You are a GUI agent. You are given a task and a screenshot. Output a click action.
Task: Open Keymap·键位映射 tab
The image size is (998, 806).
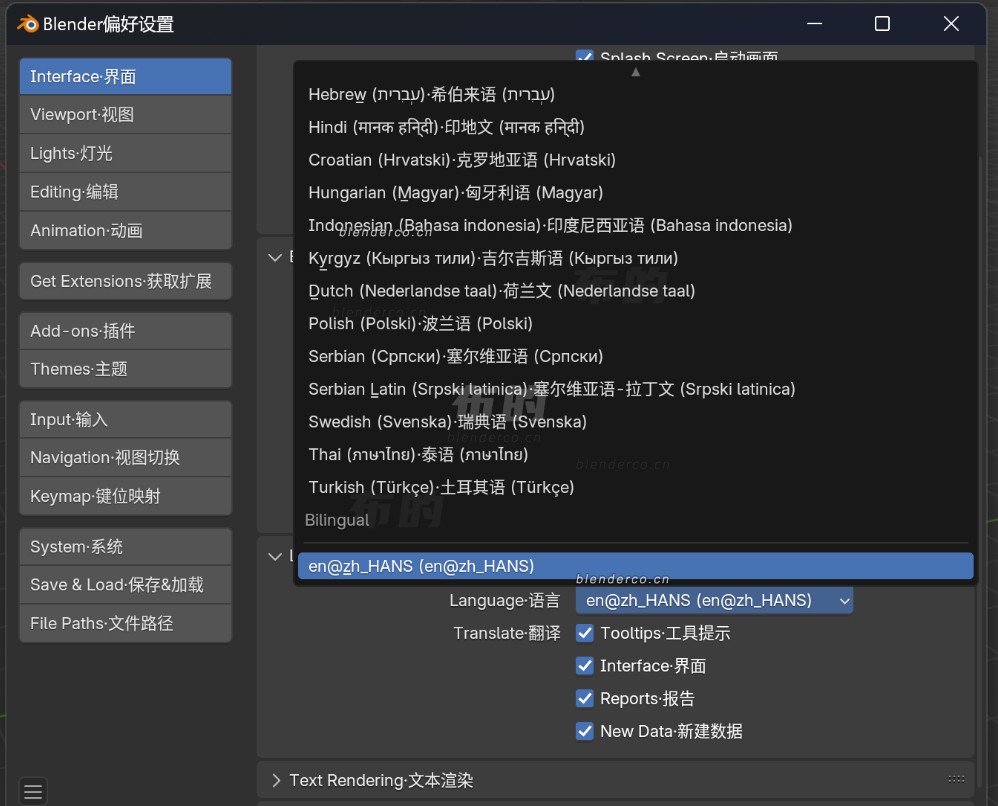(125, 496)
